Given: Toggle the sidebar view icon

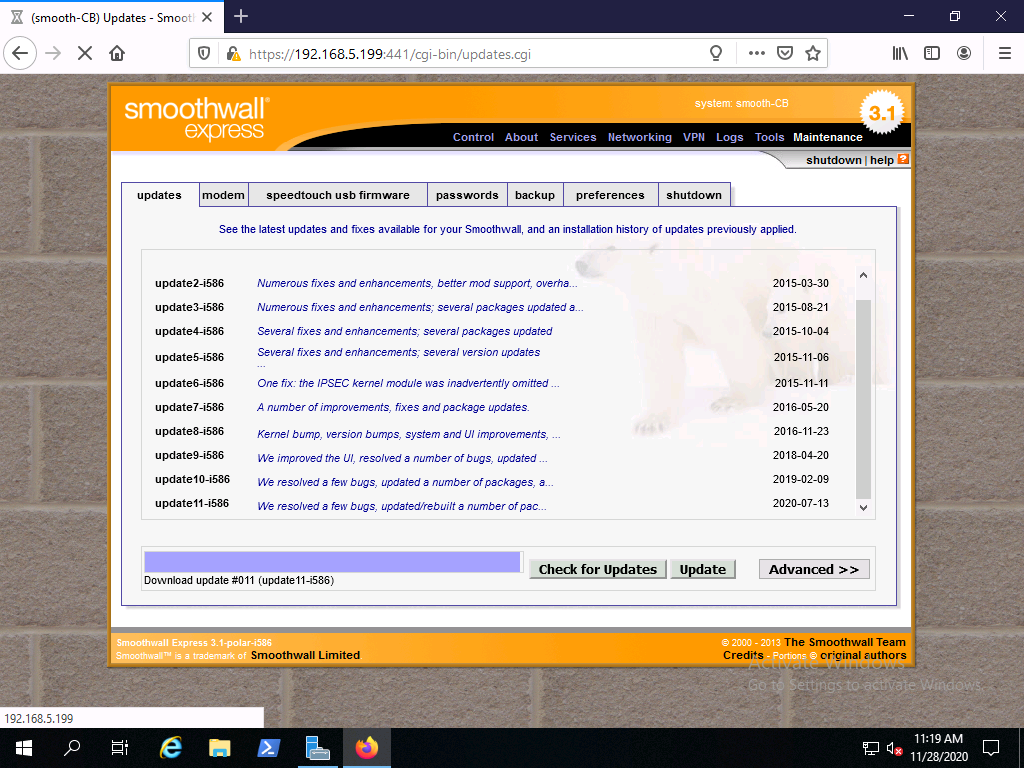Looking at the screenshot, I should (x=932, y=54).
